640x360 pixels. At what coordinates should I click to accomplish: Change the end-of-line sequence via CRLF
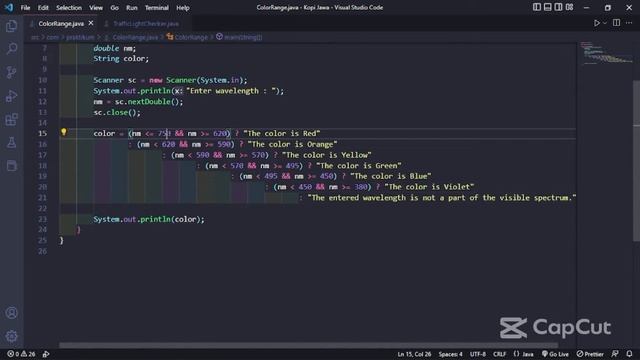click(500, 354)
